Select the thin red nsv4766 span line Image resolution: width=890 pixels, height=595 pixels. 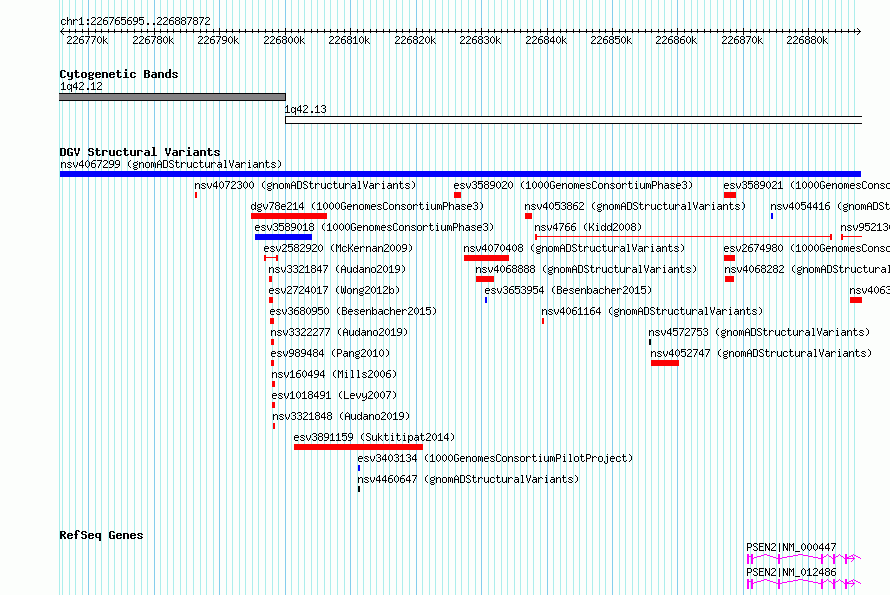pyautogui.click(x=683, y=237)
